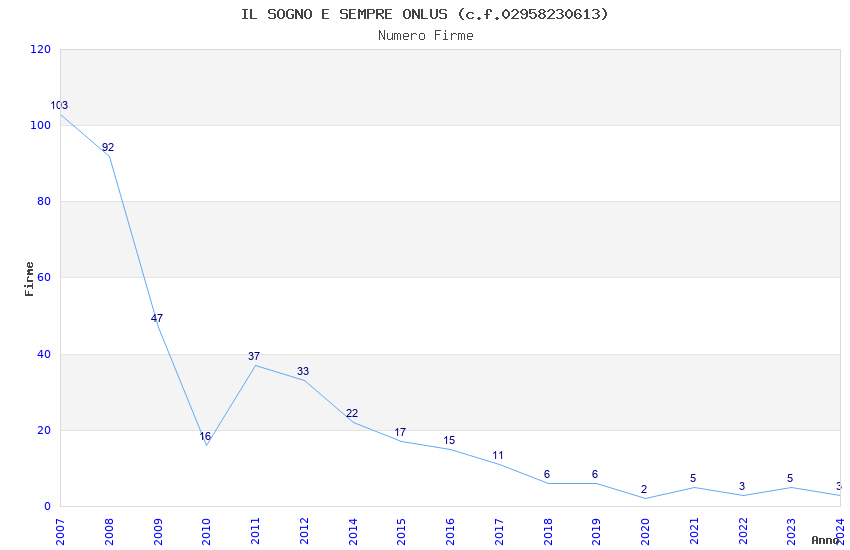
Task: Click x-axis year label 2010
Action: (207, 532)
